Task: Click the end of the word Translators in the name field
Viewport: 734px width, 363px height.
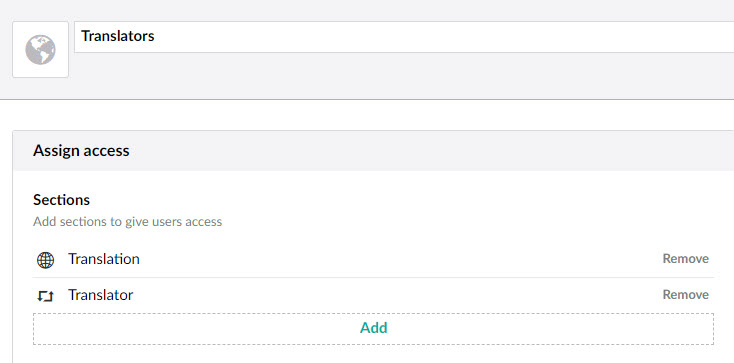Action: click(x=154, y=36)
